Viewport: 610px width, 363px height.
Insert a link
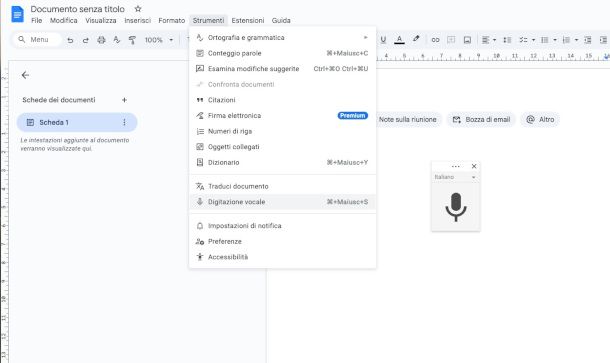(435, 40)
